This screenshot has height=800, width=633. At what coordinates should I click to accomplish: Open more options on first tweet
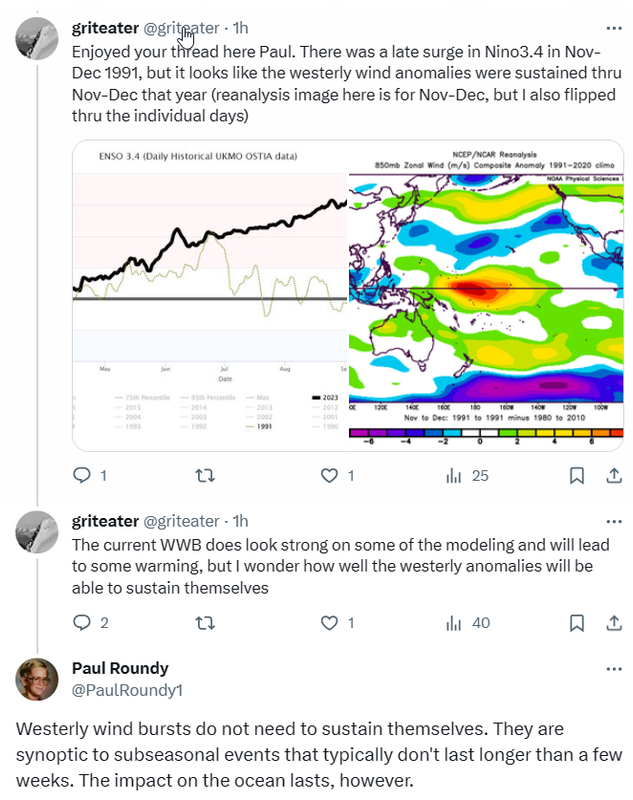(614, 28)
